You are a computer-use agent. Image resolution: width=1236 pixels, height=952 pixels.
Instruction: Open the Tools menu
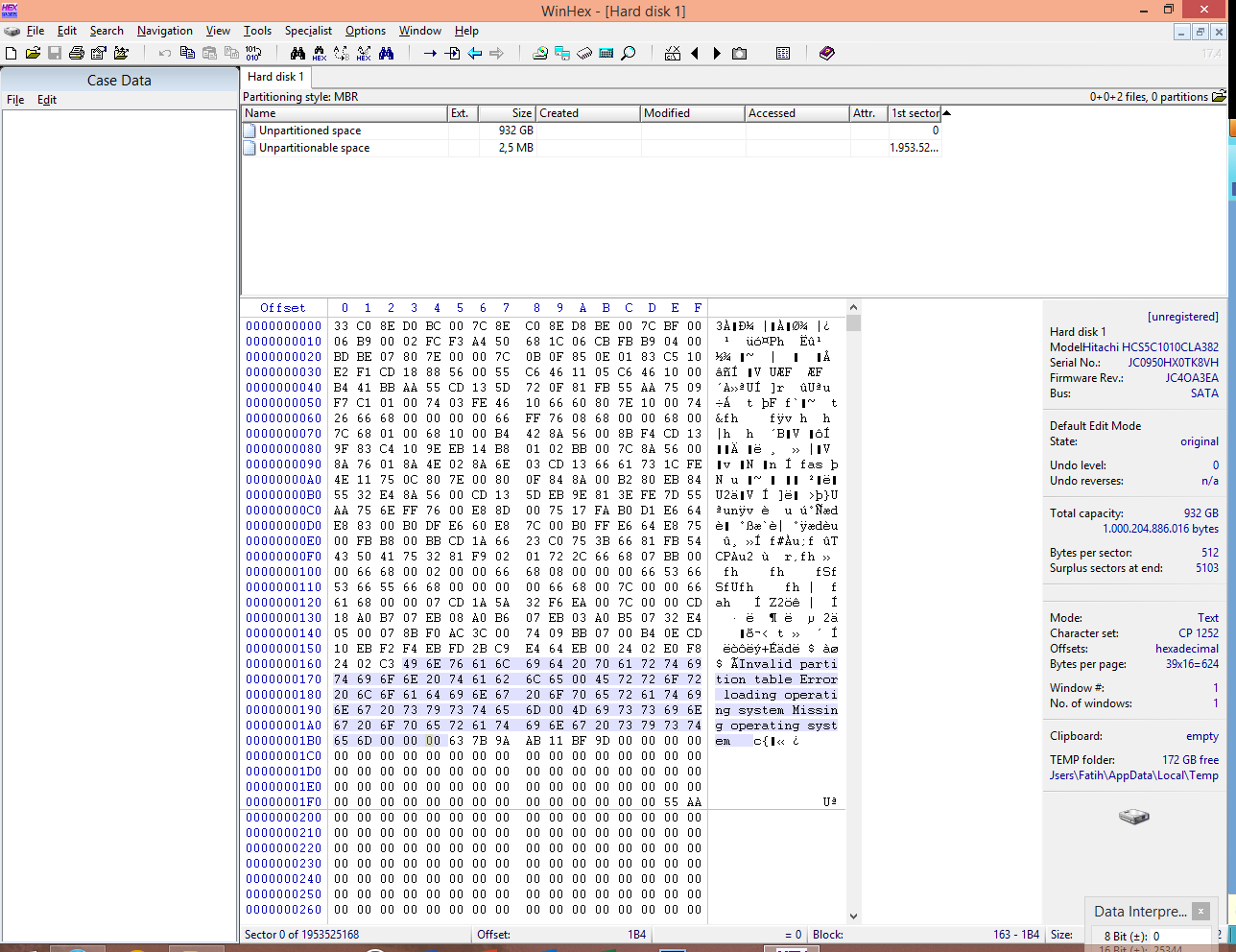click(257, 31)
